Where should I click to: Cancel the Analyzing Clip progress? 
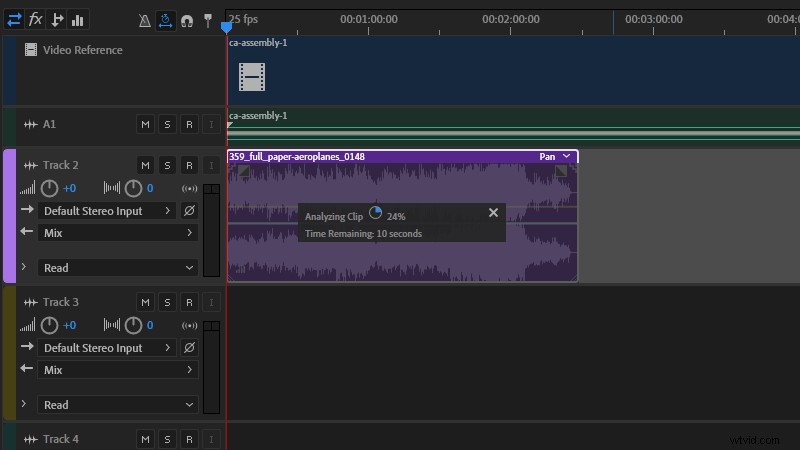493,213
